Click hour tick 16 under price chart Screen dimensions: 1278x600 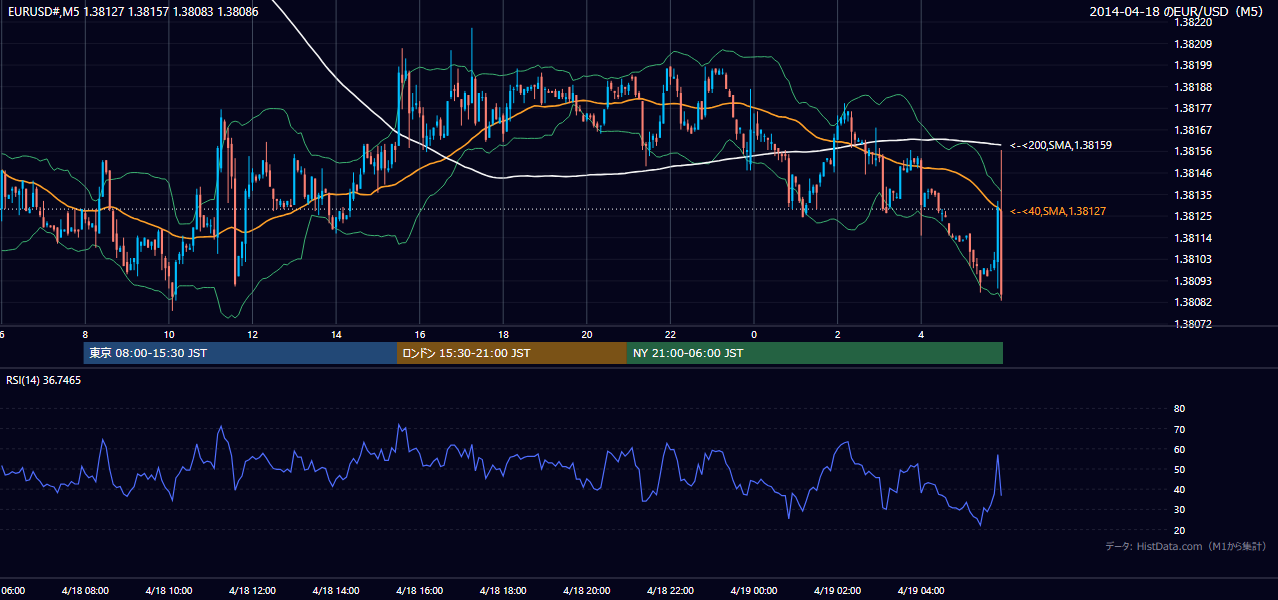420,335
